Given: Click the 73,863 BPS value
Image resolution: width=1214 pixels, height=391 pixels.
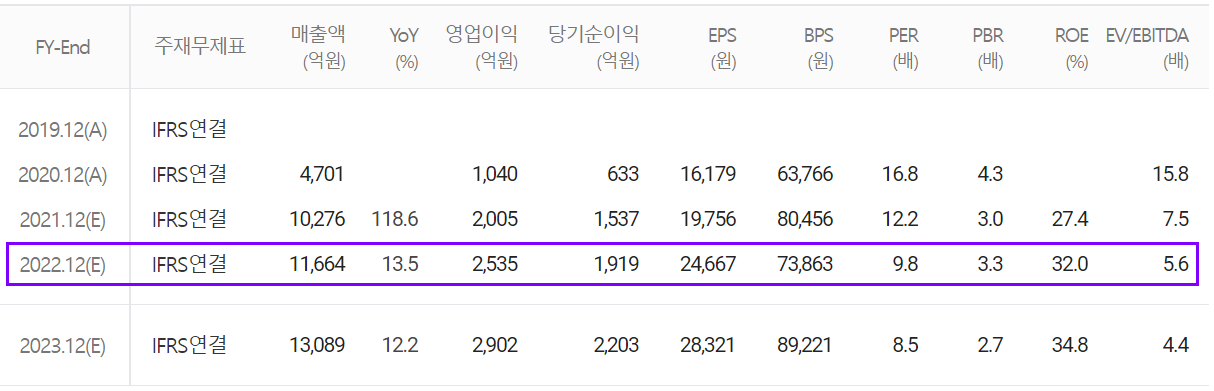Looking at the screenshot, I should [x=805, y=265].
